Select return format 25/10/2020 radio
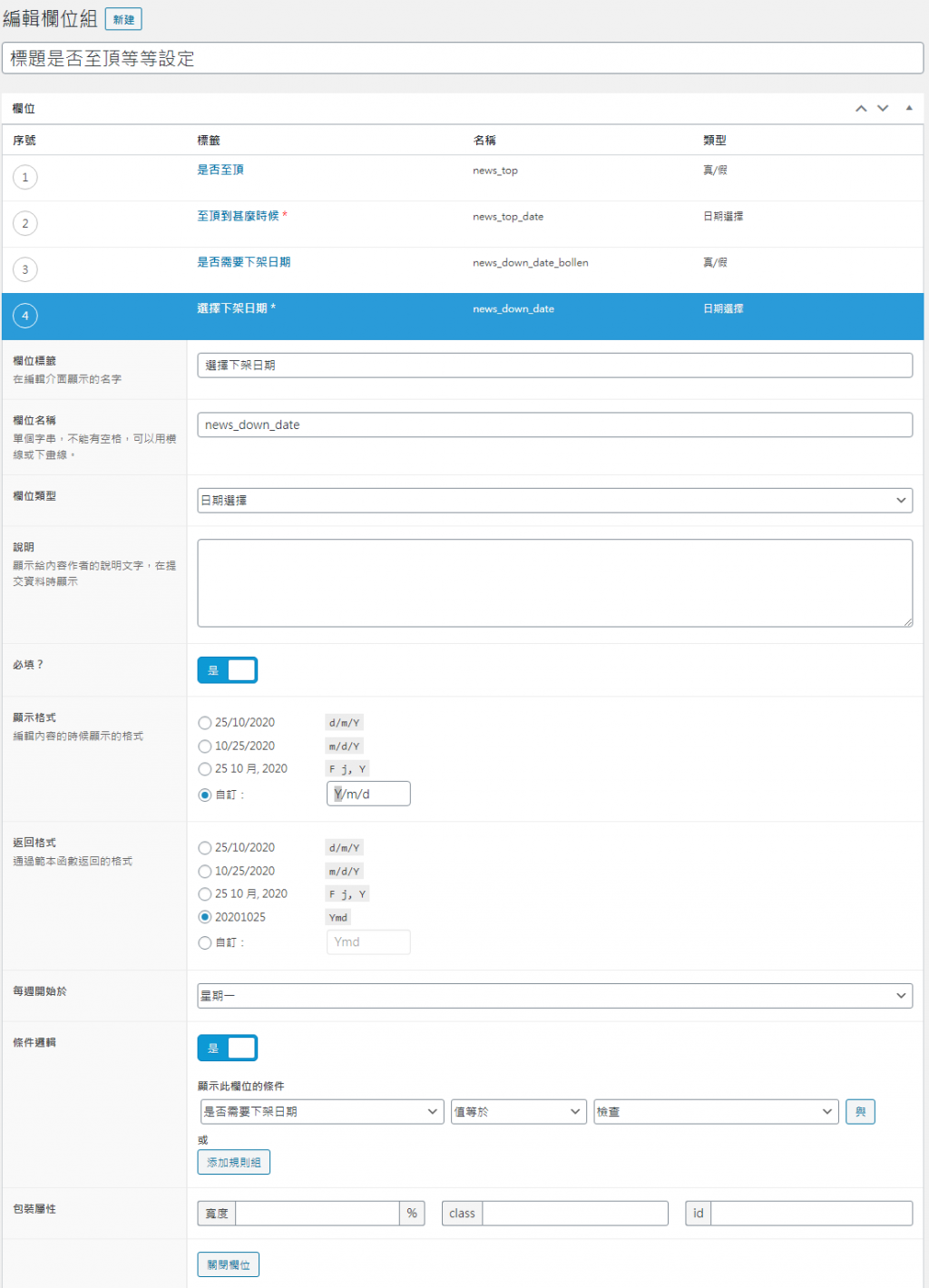The height and width of the screenshot is (1288, 929). (x=205, y=848)
